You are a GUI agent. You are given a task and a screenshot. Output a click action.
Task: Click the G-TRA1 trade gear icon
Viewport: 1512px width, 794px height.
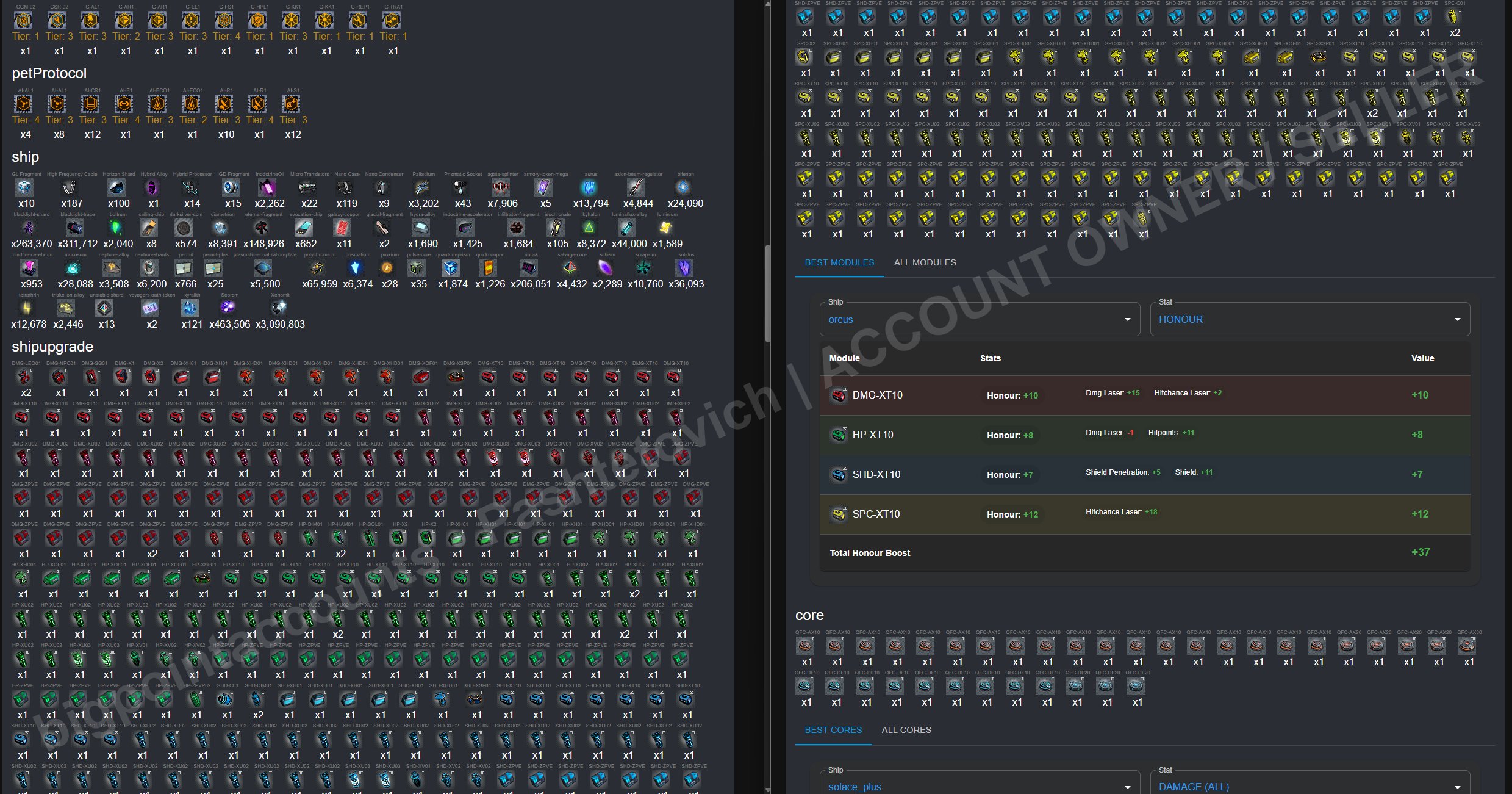[392, 21]
